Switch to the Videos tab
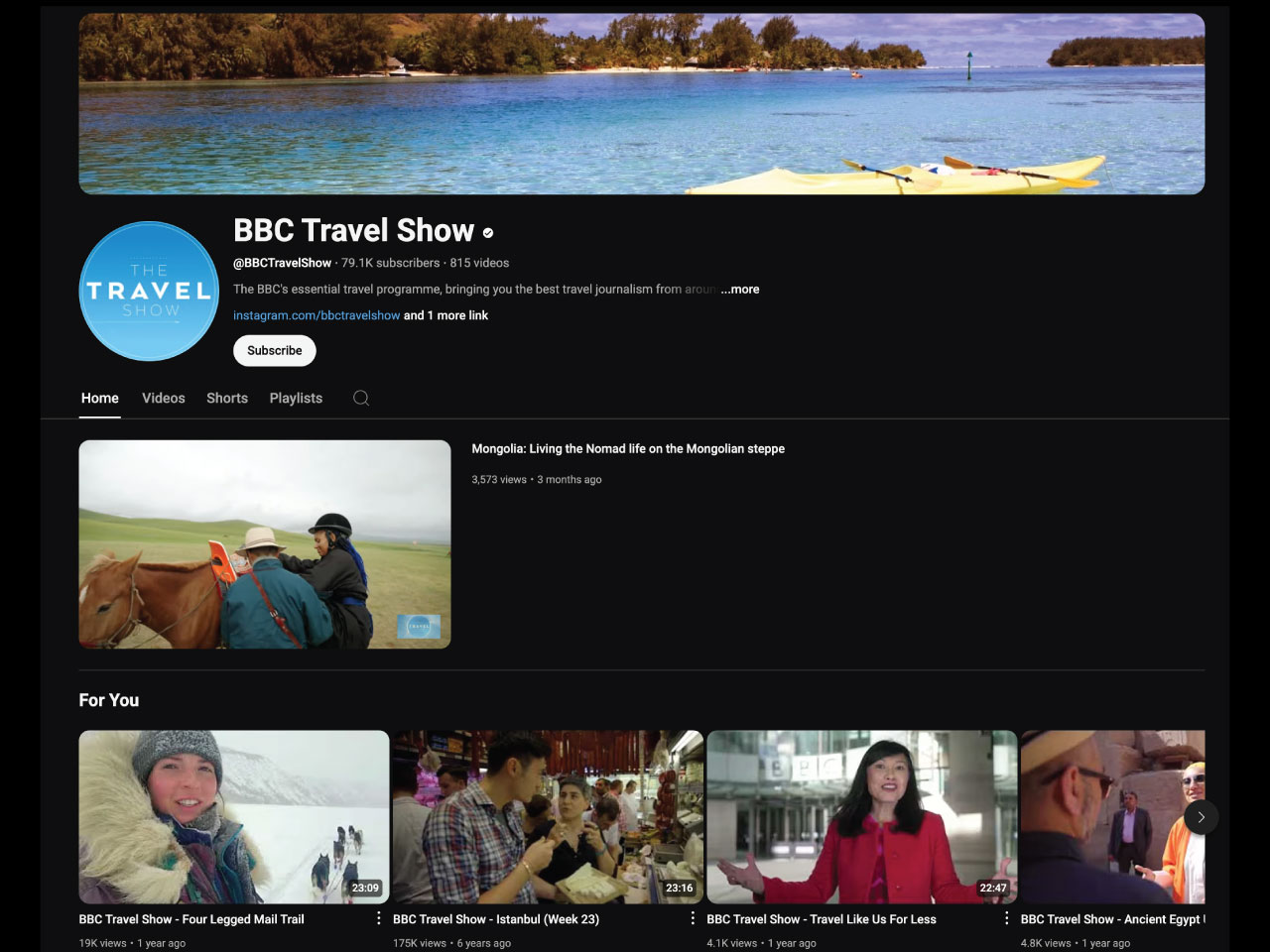Viewport: 1270px width, 952px height. [x=164, y=398]
